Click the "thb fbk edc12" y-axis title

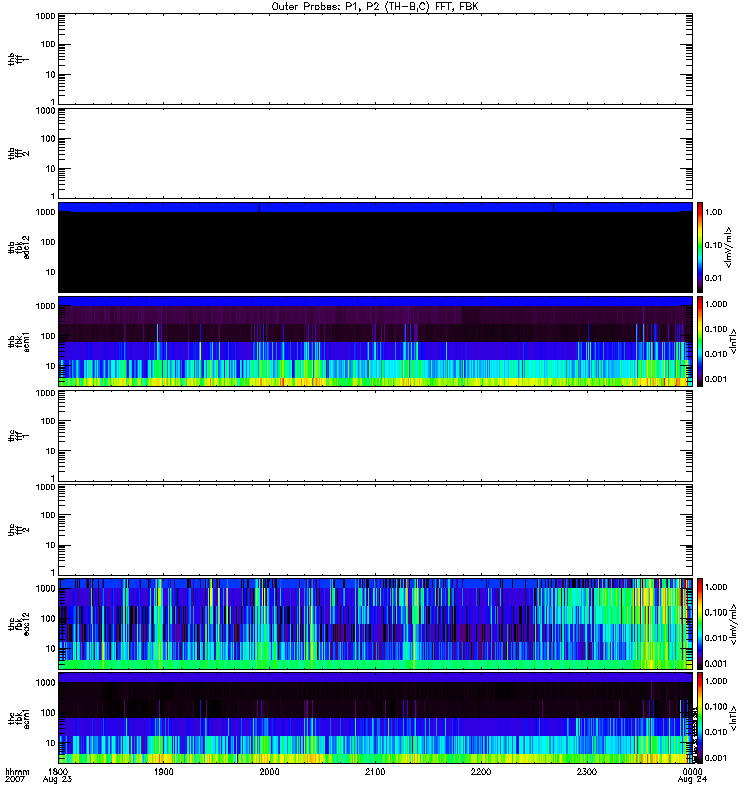[19, 247]
